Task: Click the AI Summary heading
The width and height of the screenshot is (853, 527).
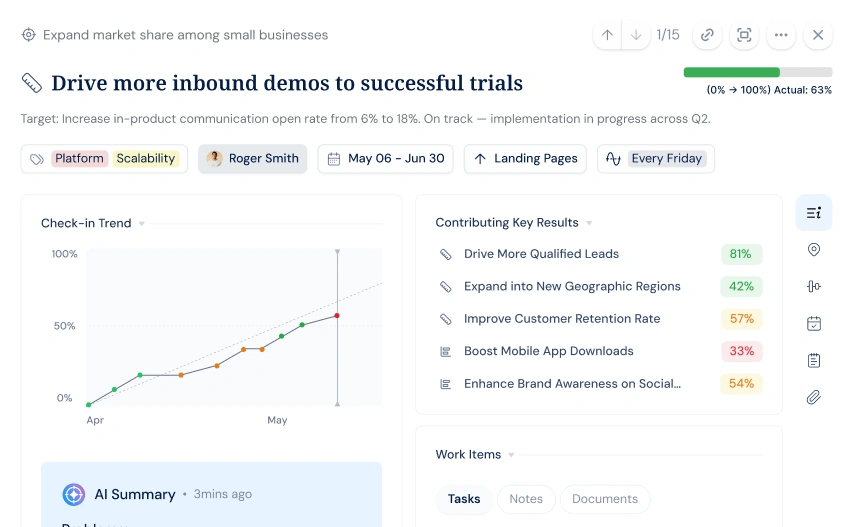Action: pos(135,494)
